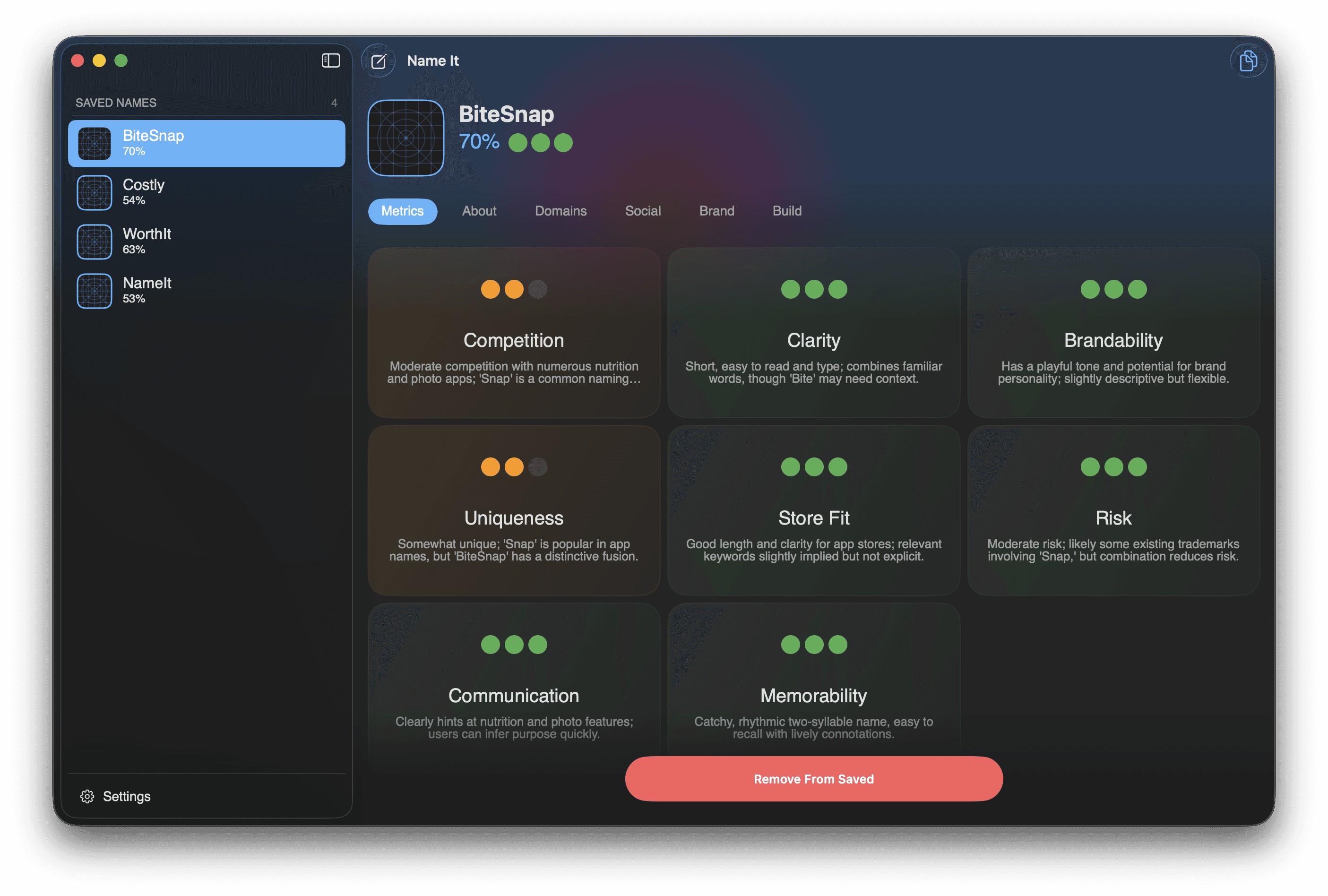Image resolution: width=1328 pixels, height=896 pixels.
Task: Click the new name compose icon
Action: click(378, 60)
